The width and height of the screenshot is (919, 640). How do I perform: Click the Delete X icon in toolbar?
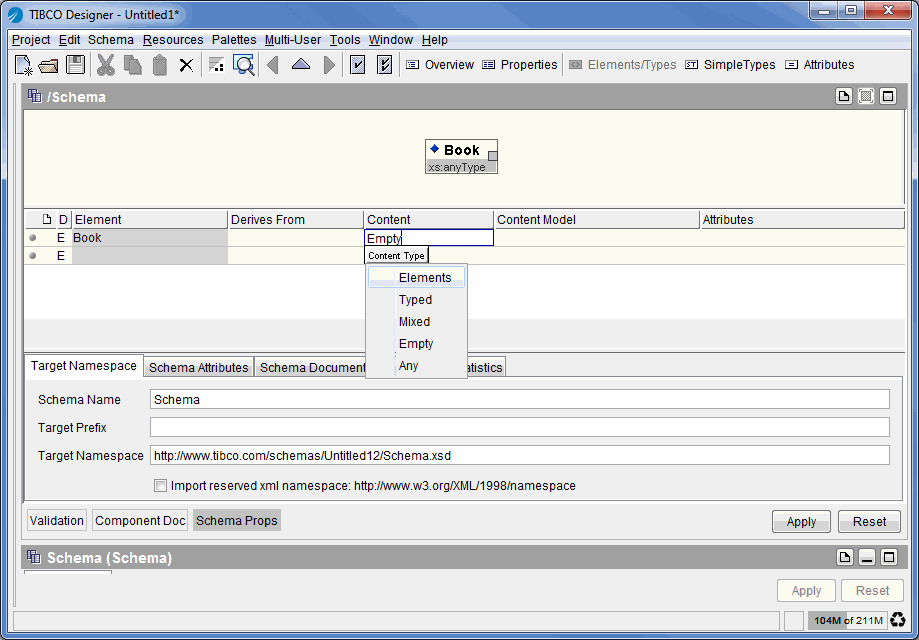186,65
